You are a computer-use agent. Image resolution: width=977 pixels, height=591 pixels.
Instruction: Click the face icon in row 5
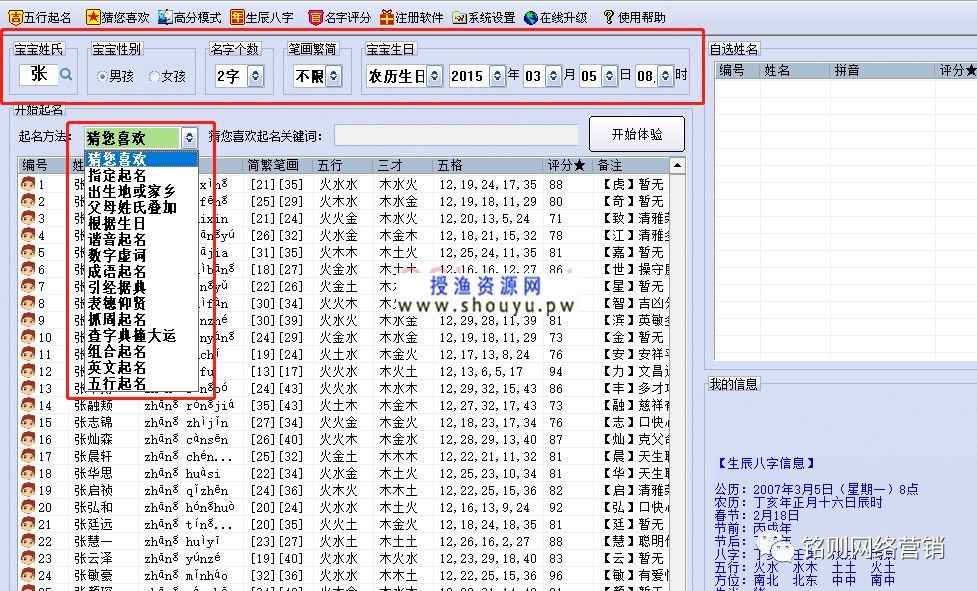[x=27, y=252]
